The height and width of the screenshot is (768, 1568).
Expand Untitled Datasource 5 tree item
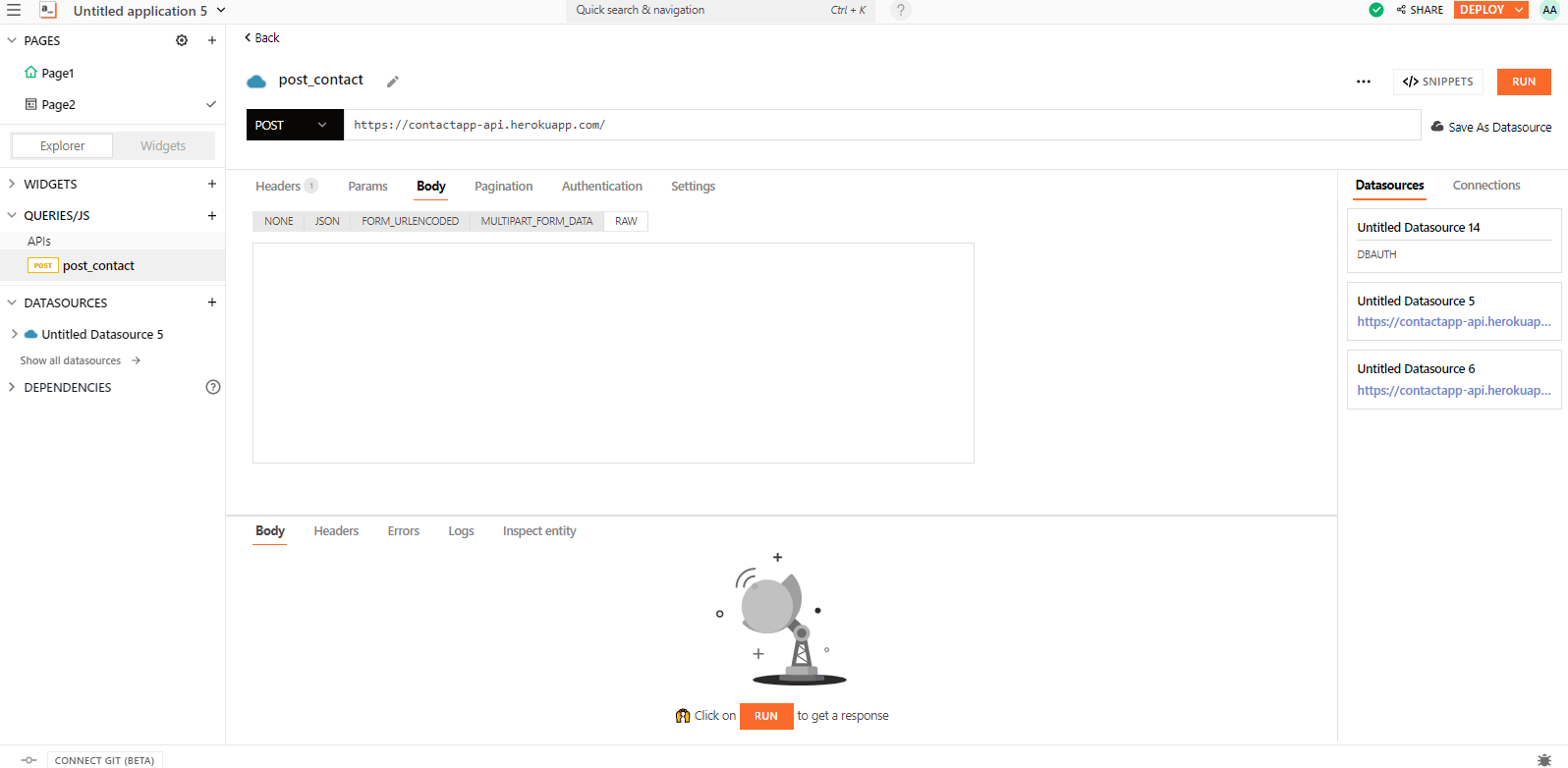pyautogui.click(x=14, y=334)
